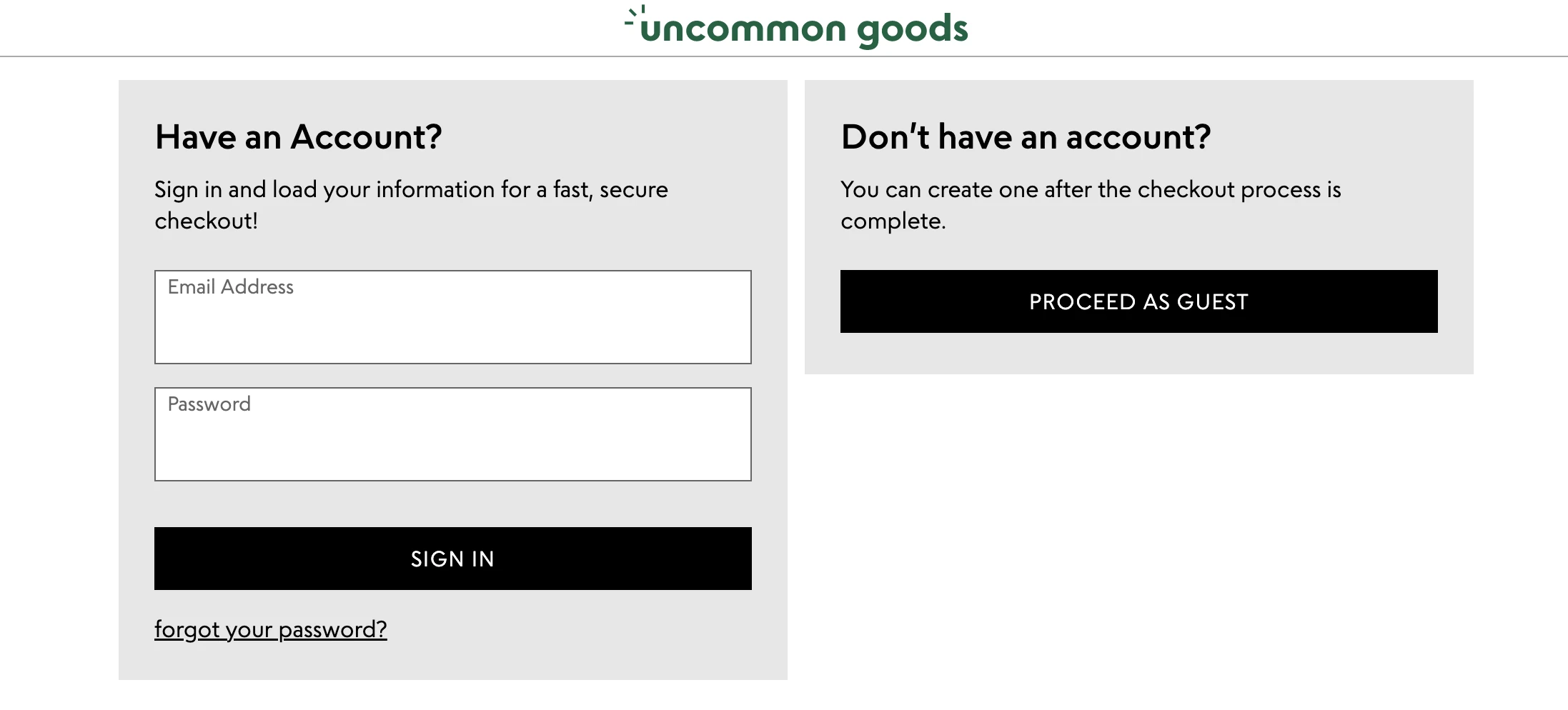
Task: Focus the Email Address input field
Action: pyautogui.click(x=452, y=325)
